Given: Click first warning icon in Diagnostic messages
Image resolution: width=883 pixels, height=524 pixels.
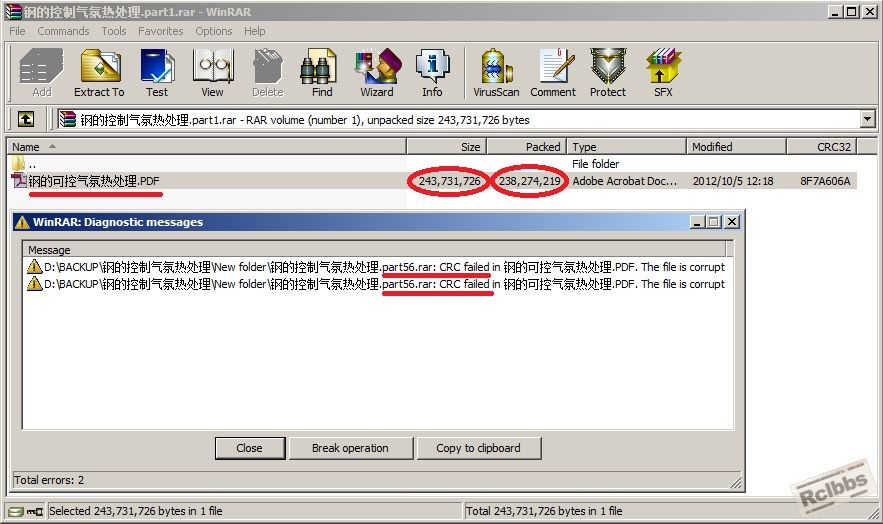Looking at the screenshot, I should click(34, 267).
